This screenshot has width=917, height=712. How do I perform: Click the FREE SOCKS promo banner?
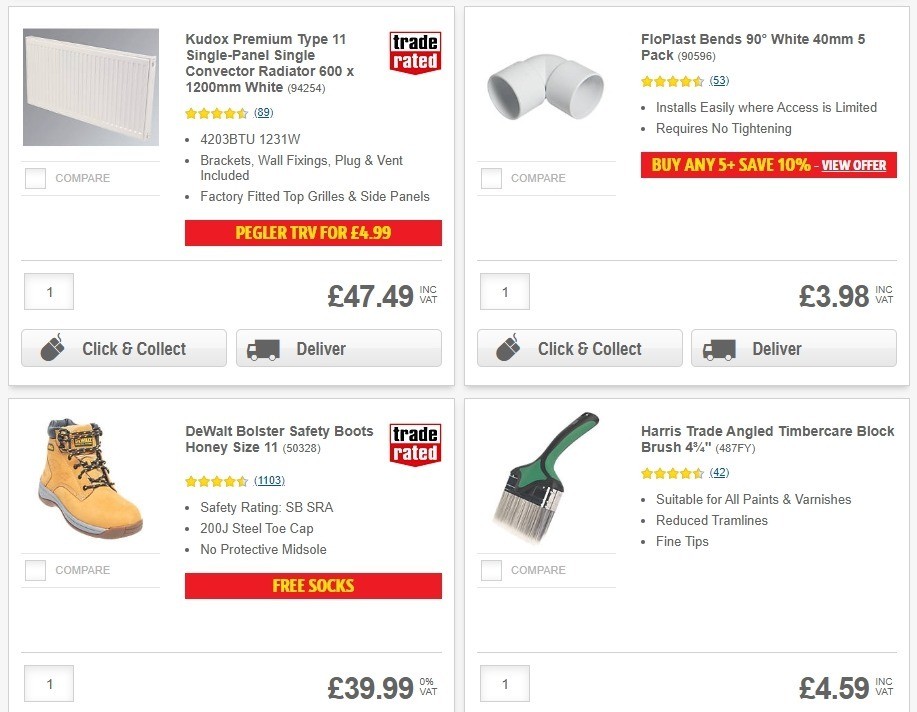[312, 586]
